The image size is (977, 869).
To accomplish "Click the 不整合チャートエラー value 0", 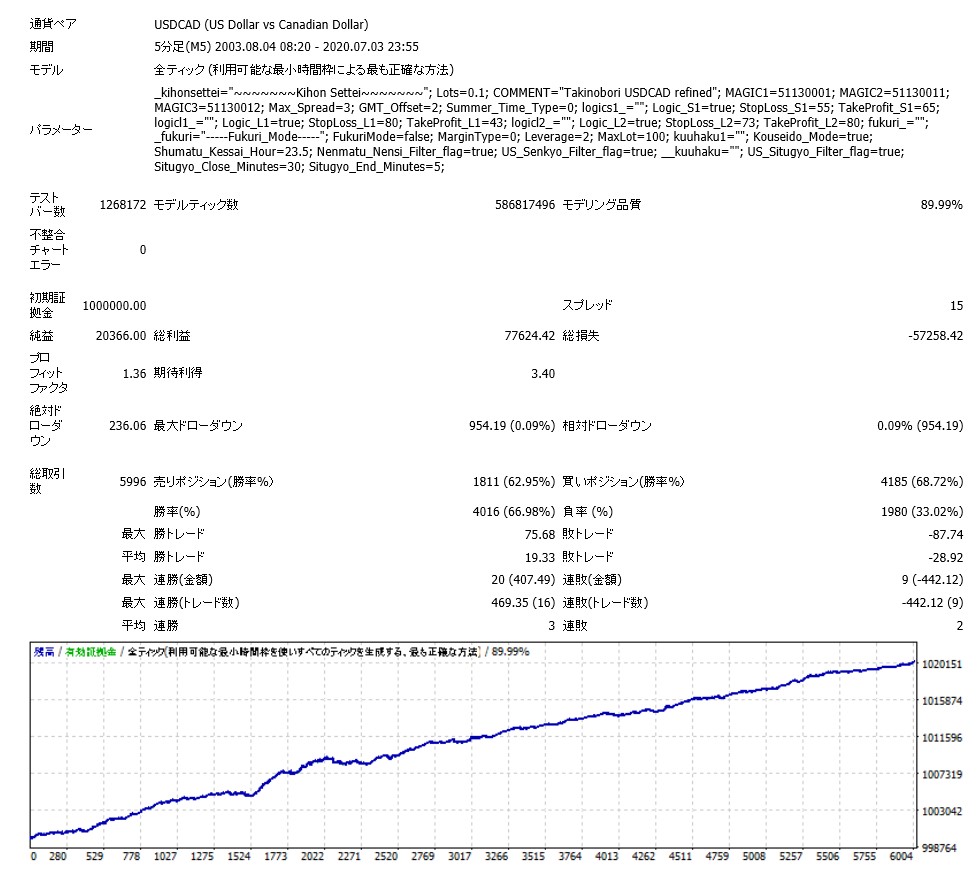I will coord(143,250).
